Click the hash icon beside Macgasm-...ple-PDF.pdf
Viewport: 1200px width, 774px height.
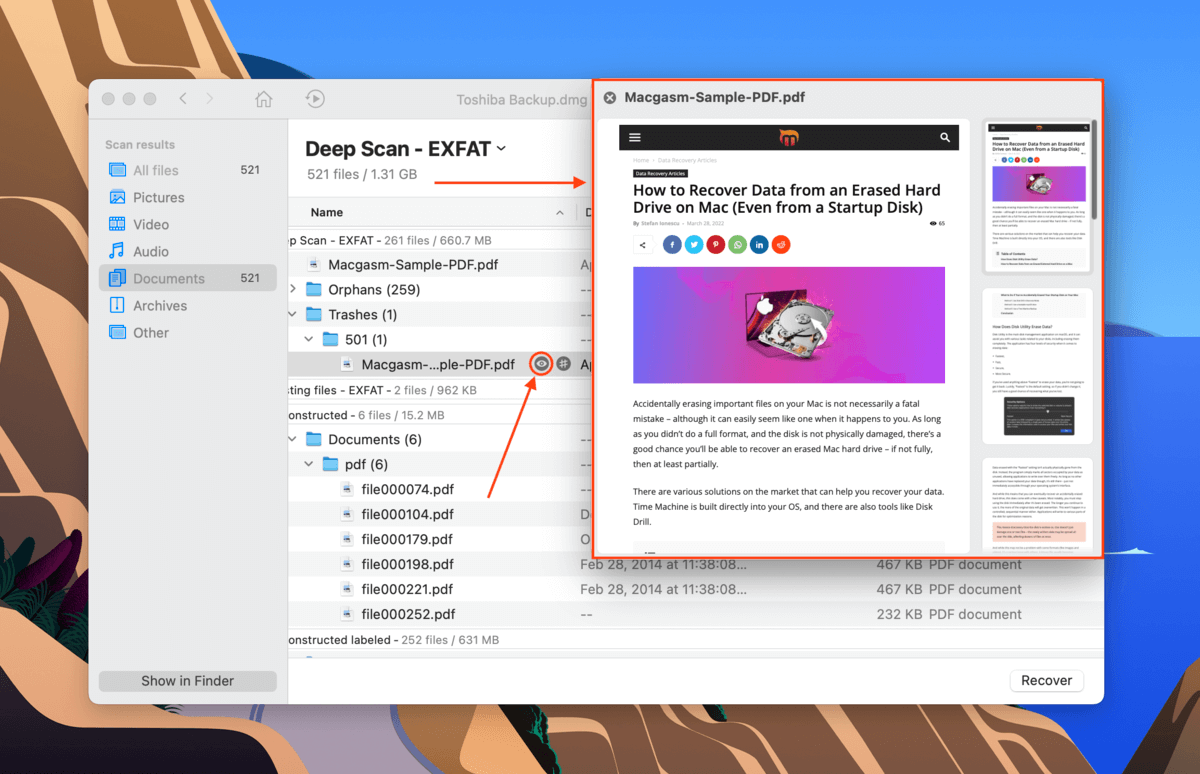point(564,364)
